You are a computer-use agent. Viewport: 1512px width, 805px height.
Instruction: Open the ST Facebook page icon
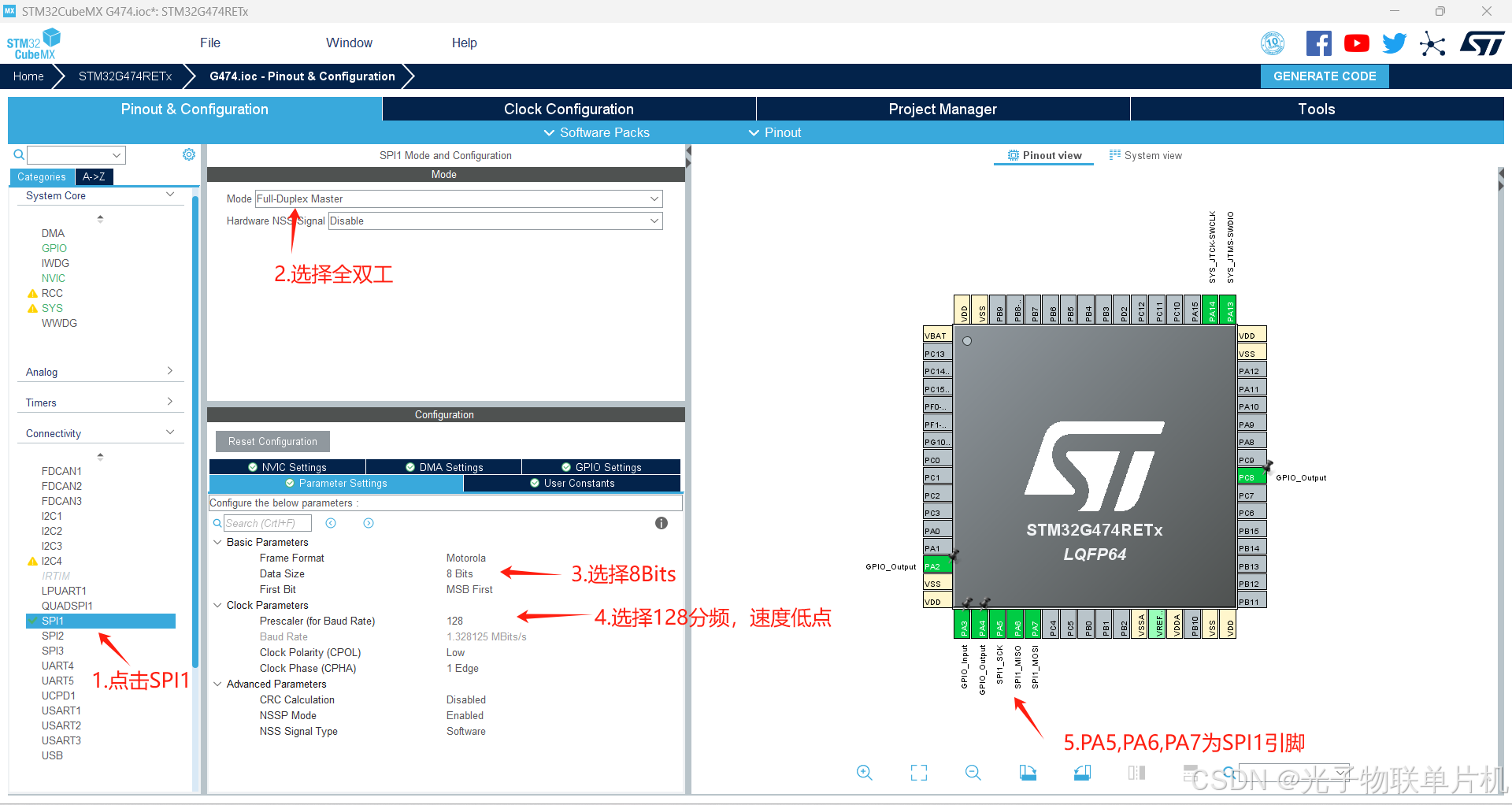click(1319, 43)
